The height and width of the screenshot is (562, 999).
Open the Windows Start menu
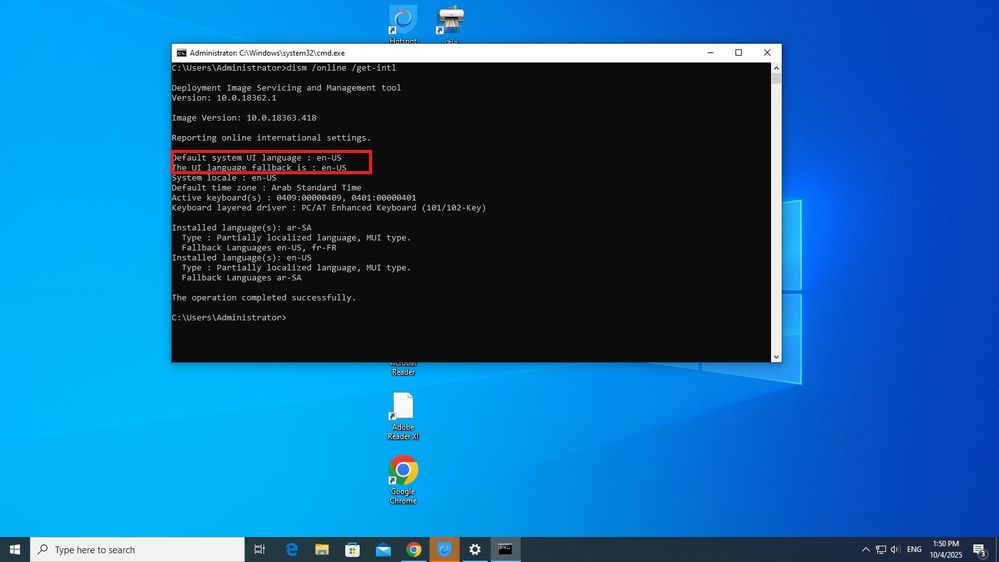click(x=15, y=549)
